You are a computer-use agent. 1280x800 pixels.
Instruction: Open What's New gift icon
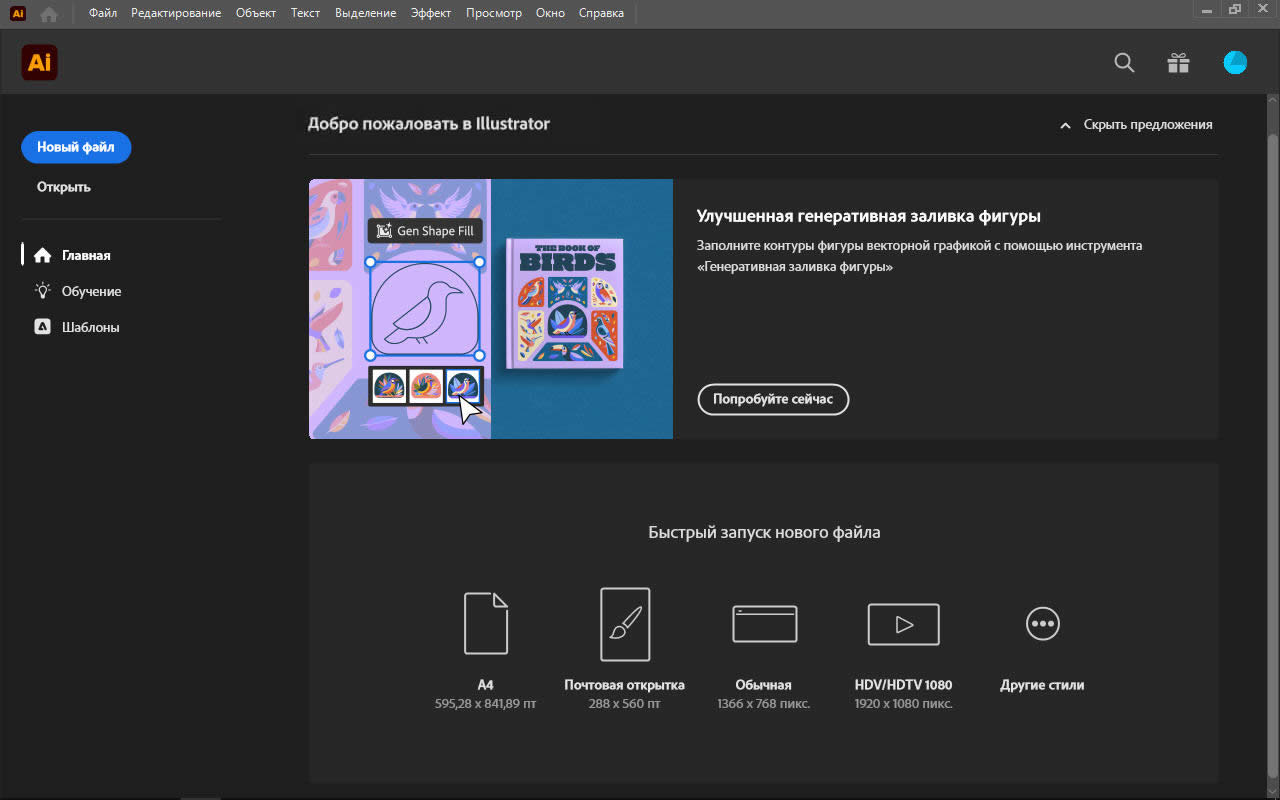tap(1178, 63)
